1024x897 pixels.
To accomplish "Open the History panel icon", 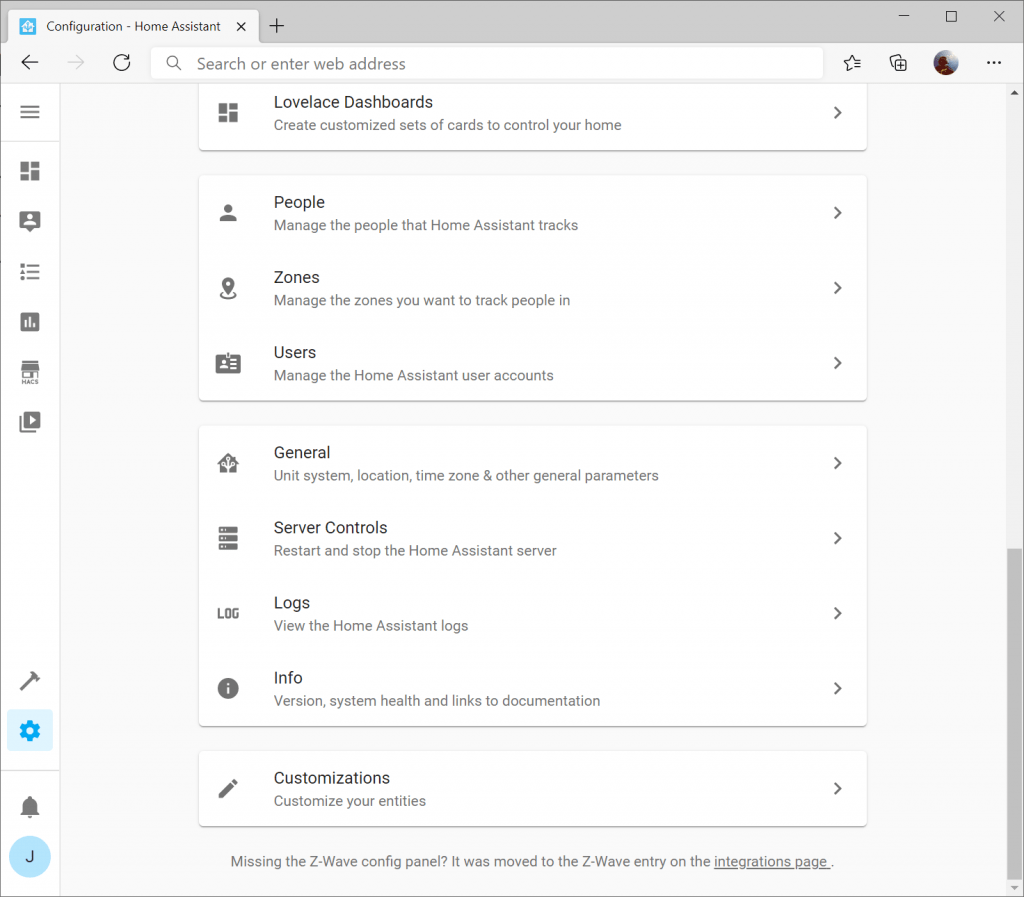I will [x=30, y=321].
